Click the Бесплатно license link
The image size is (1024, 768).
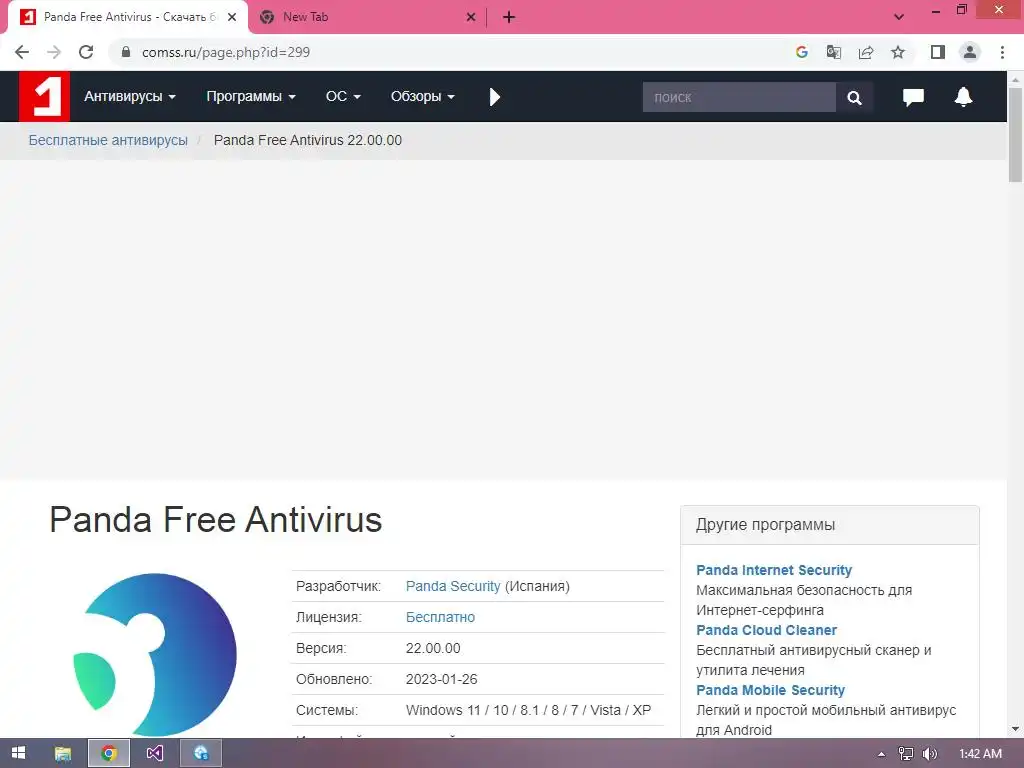(440, 617)
